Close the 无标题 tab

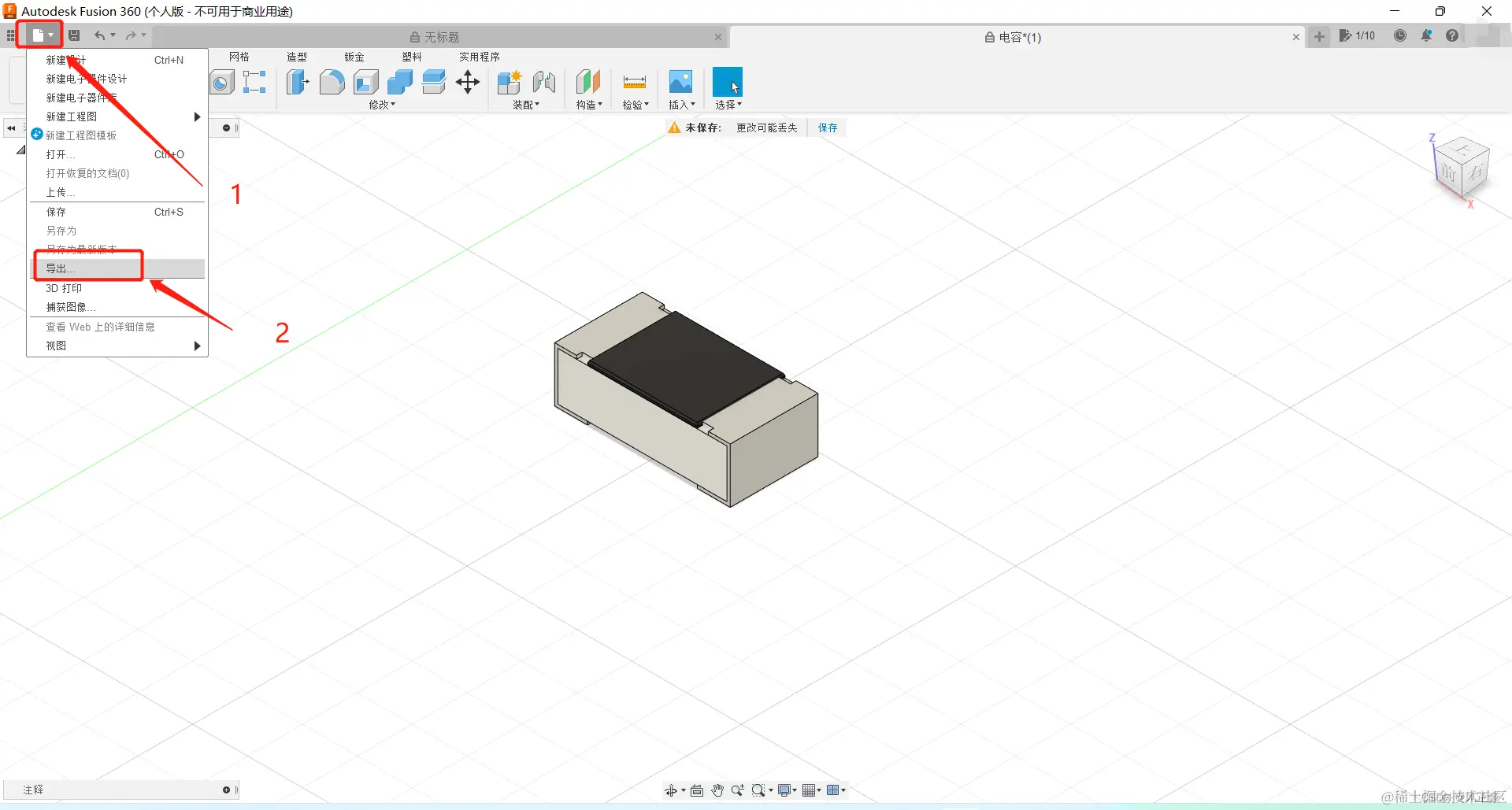(718, 37)
